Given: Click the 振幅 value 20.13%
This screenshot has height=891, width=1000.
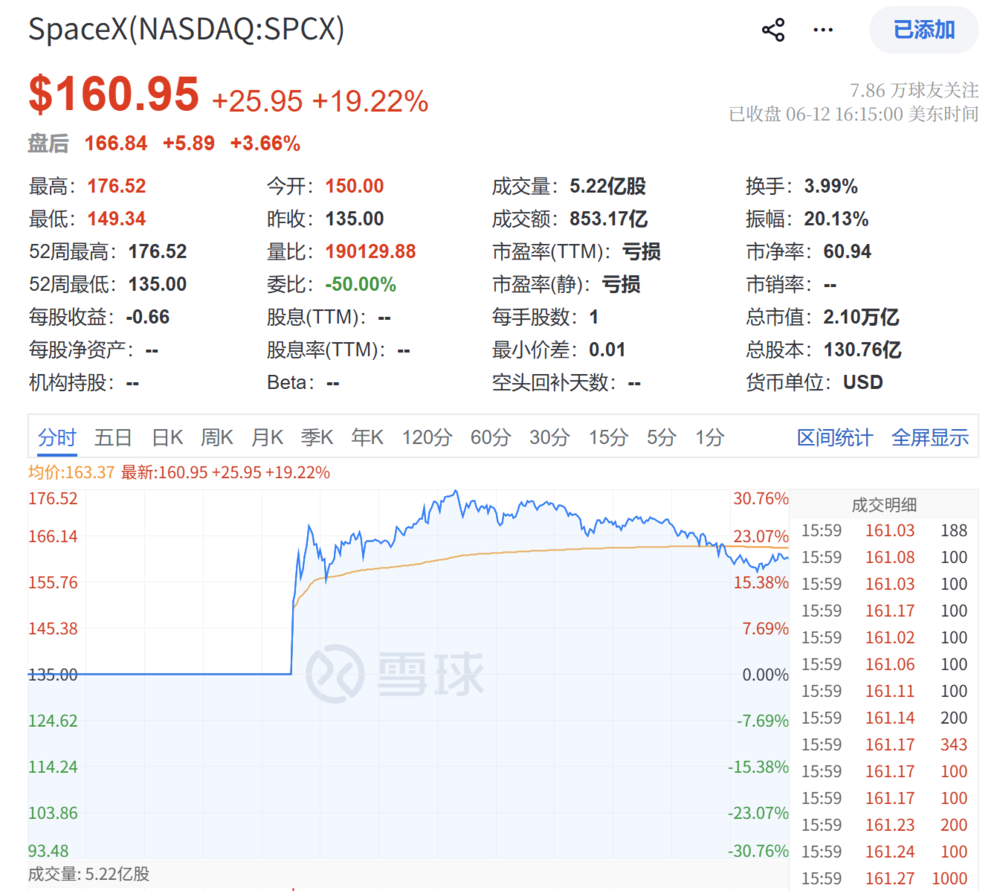Looking at the screenshot, I should 836,219.
